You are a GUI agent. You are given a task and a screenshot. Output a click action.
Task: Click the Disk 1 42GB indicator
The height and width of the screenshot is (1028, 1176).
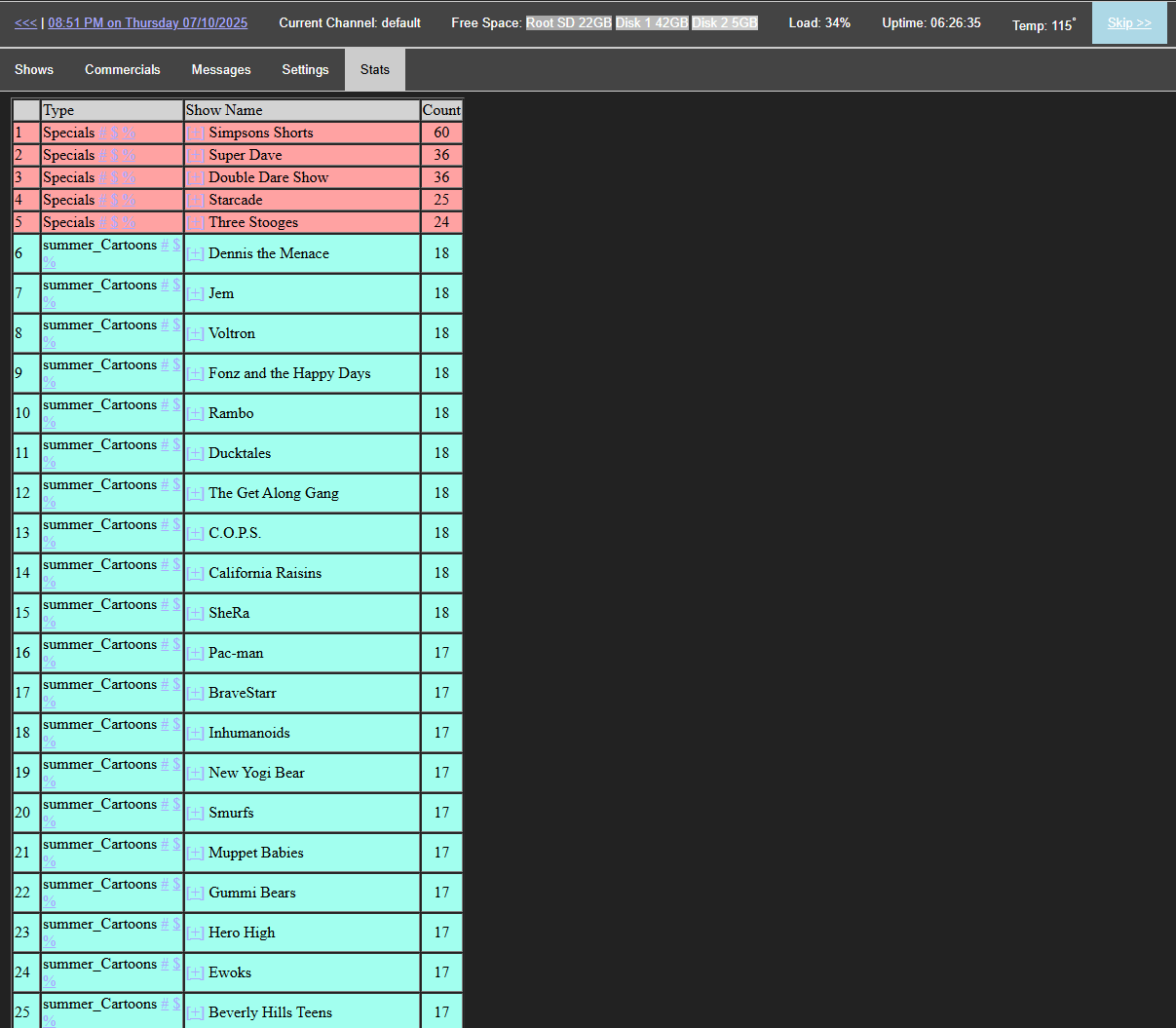pos(652,22)
